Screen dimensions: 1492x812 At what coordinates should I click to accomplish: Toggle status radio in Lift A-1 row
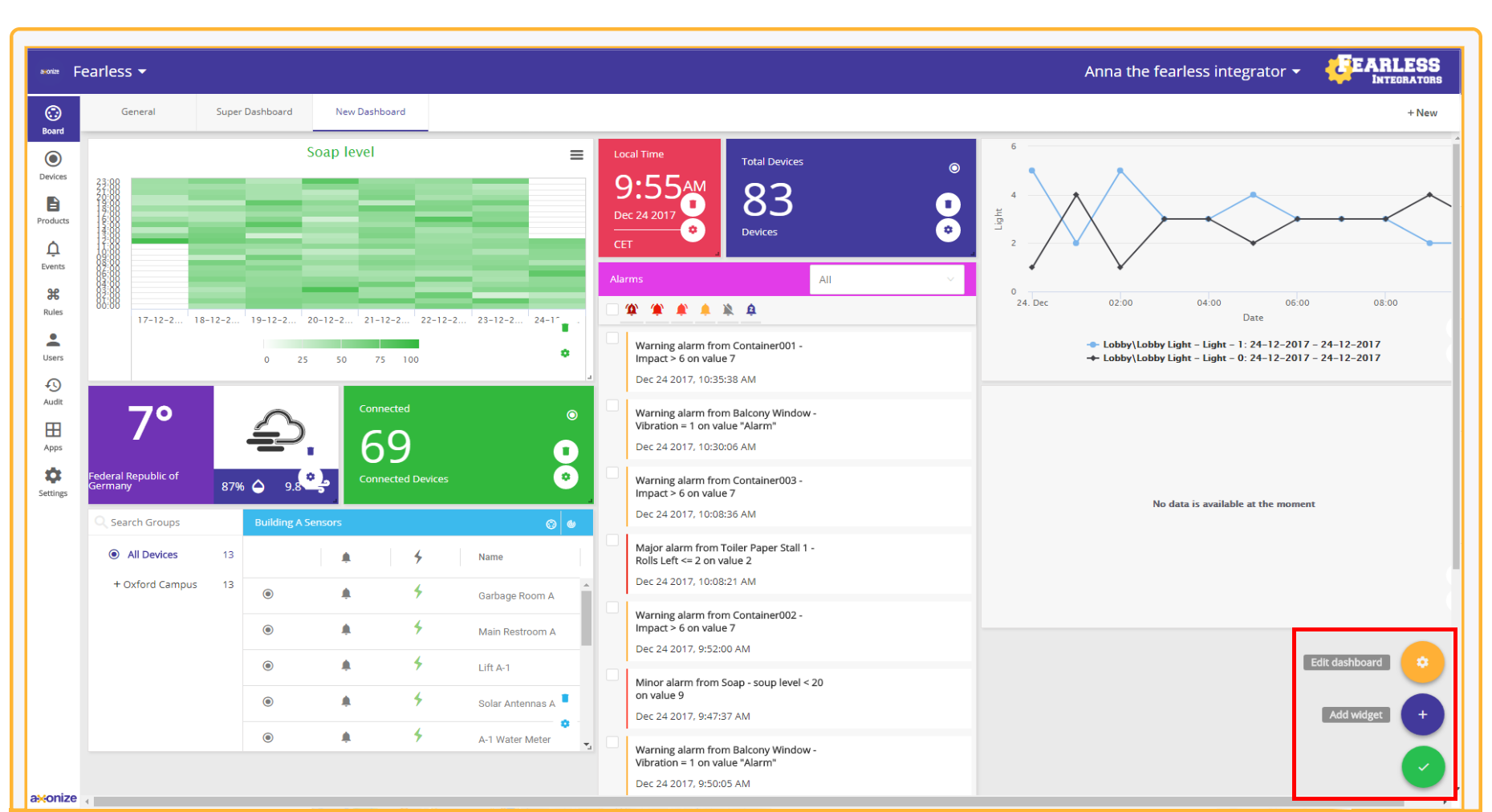coord(268,666)
